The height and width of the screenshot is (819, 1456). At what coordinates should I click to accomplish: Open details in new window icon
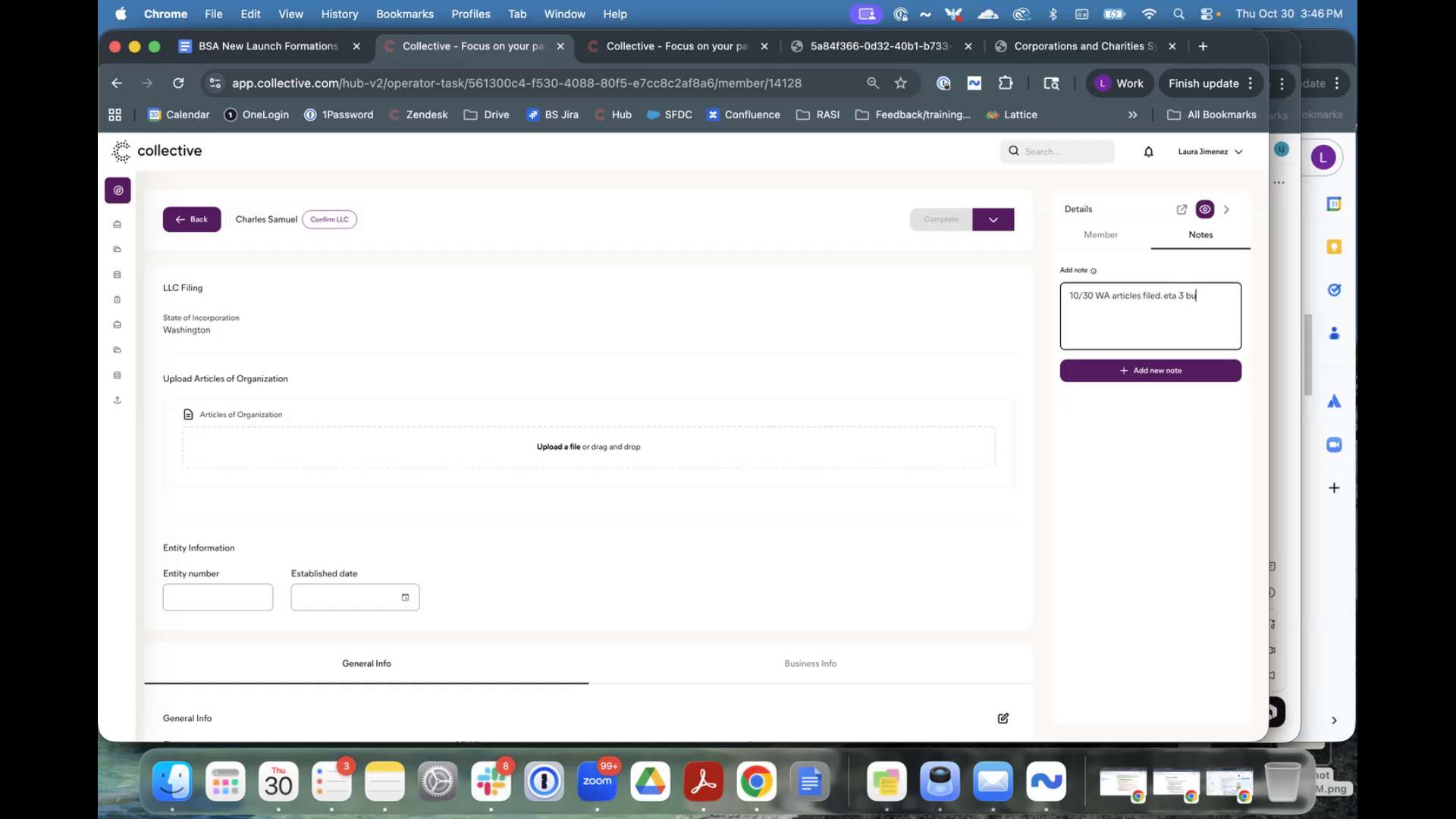click(1181, 209)
